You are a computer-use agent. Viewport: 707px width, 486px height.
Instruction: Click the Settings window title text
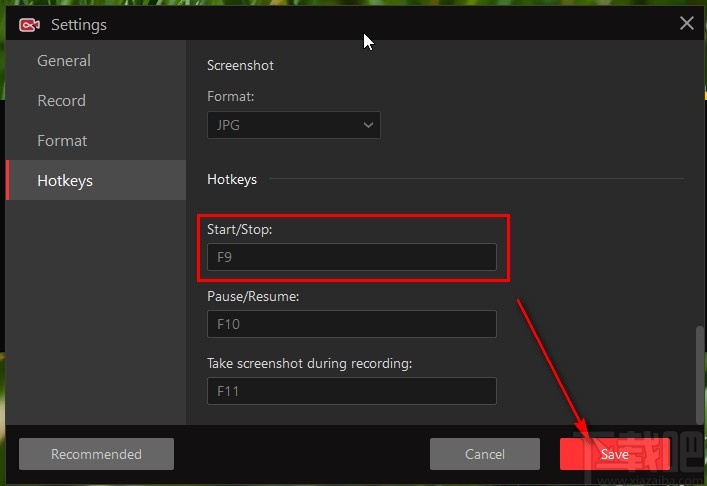pos(79,24)
